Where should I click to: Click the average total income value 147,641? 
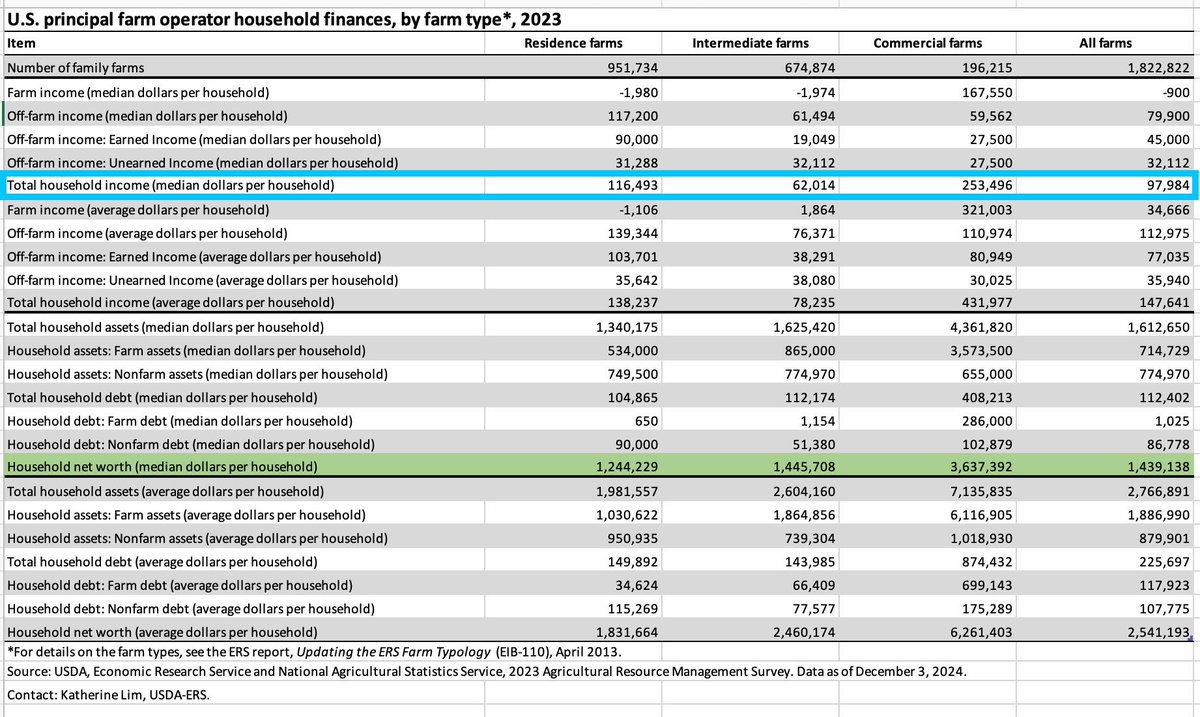[1162, 302]
